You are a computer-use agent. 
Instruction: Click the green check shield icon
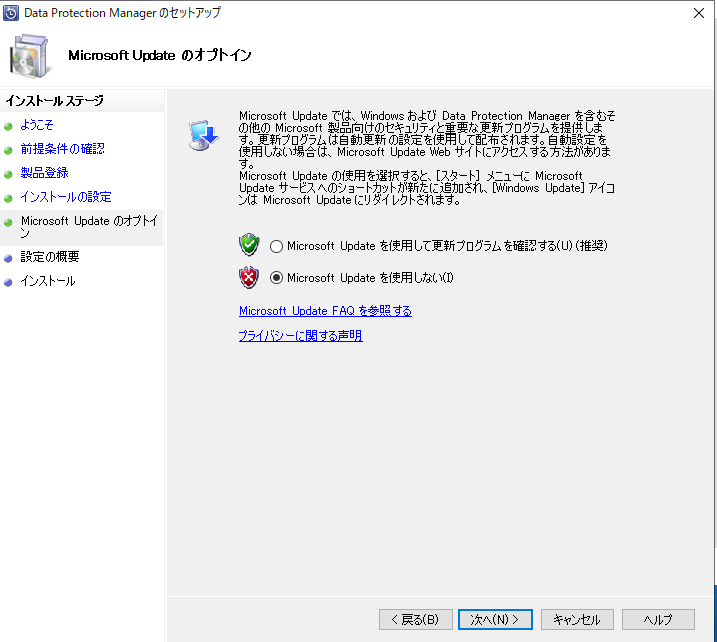pos(249,245)
